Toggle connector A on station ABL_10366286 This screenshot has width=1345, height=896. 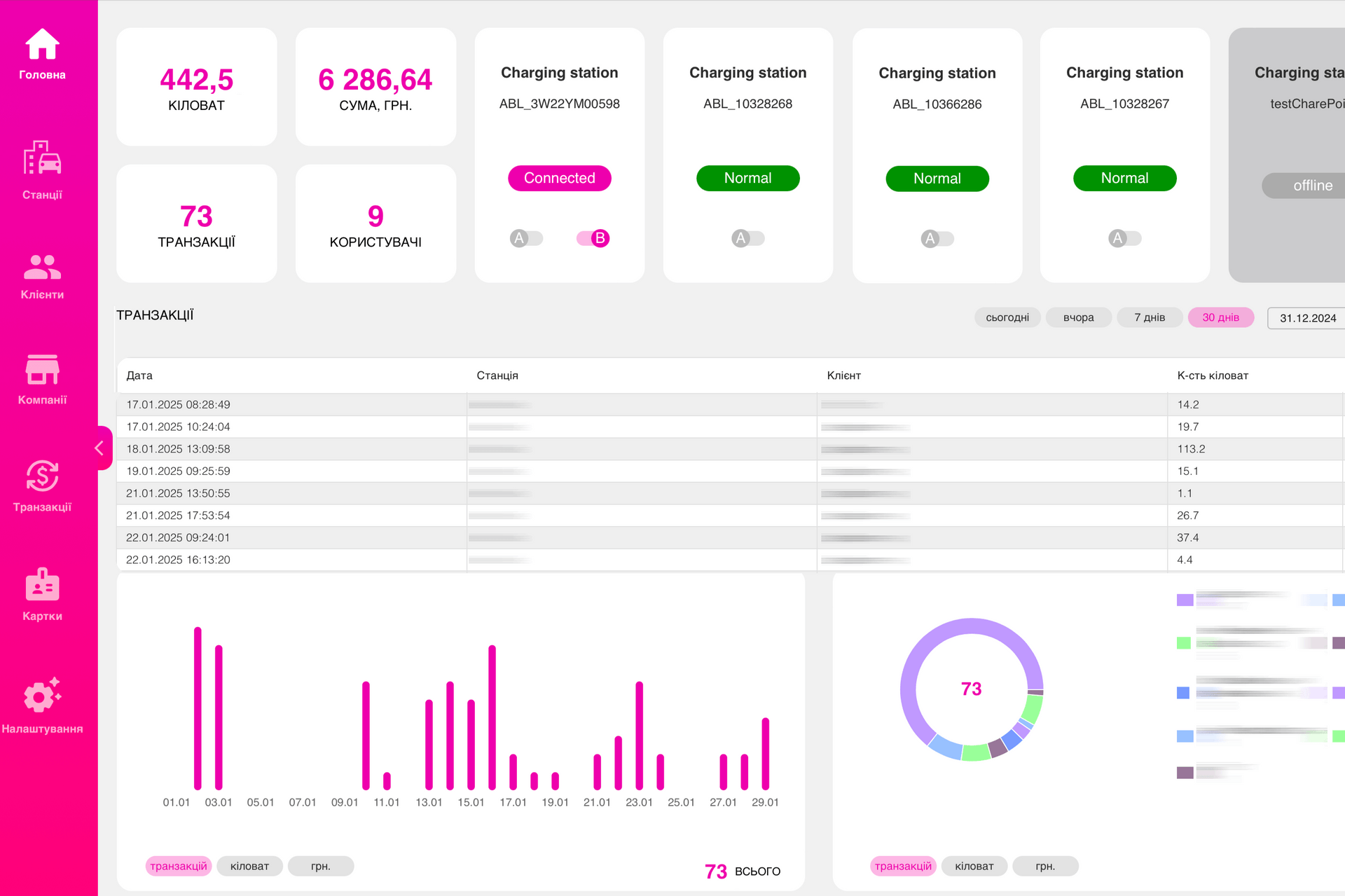tap(937, 239)
